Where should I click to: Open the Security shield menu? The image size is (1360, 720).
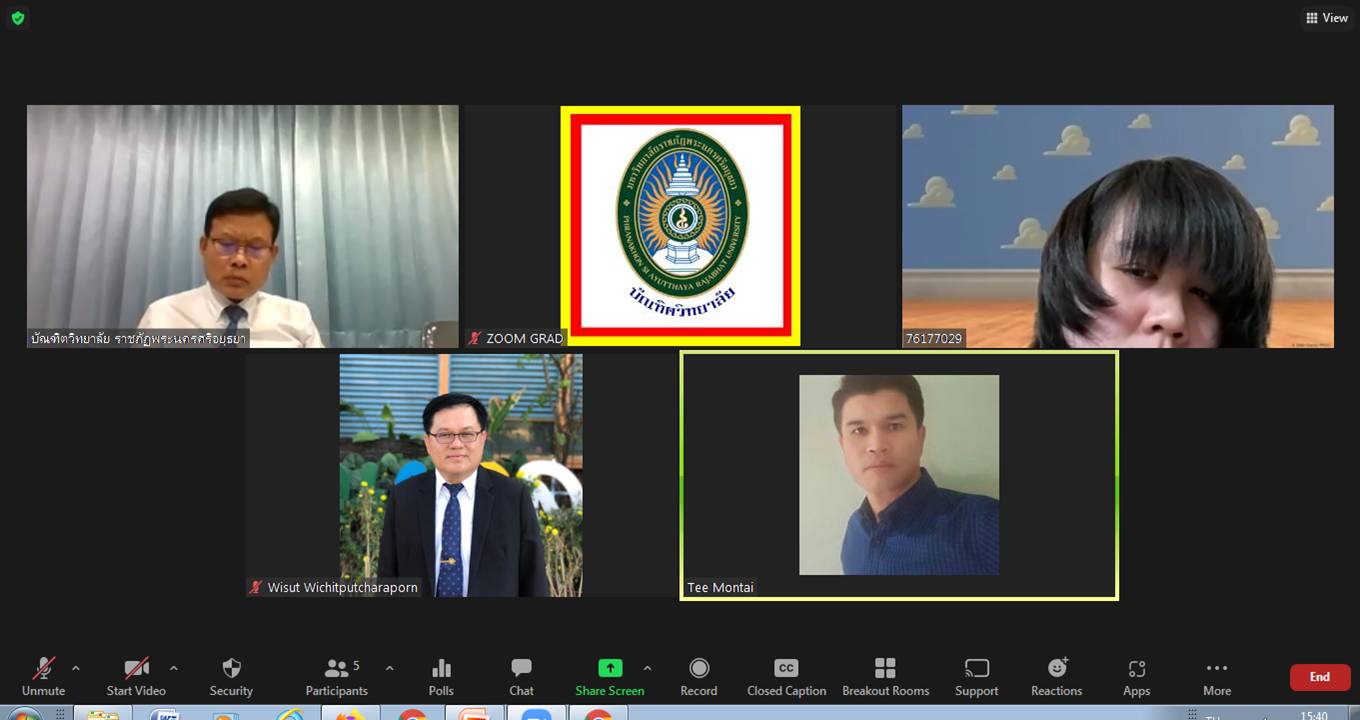[231, 676]
